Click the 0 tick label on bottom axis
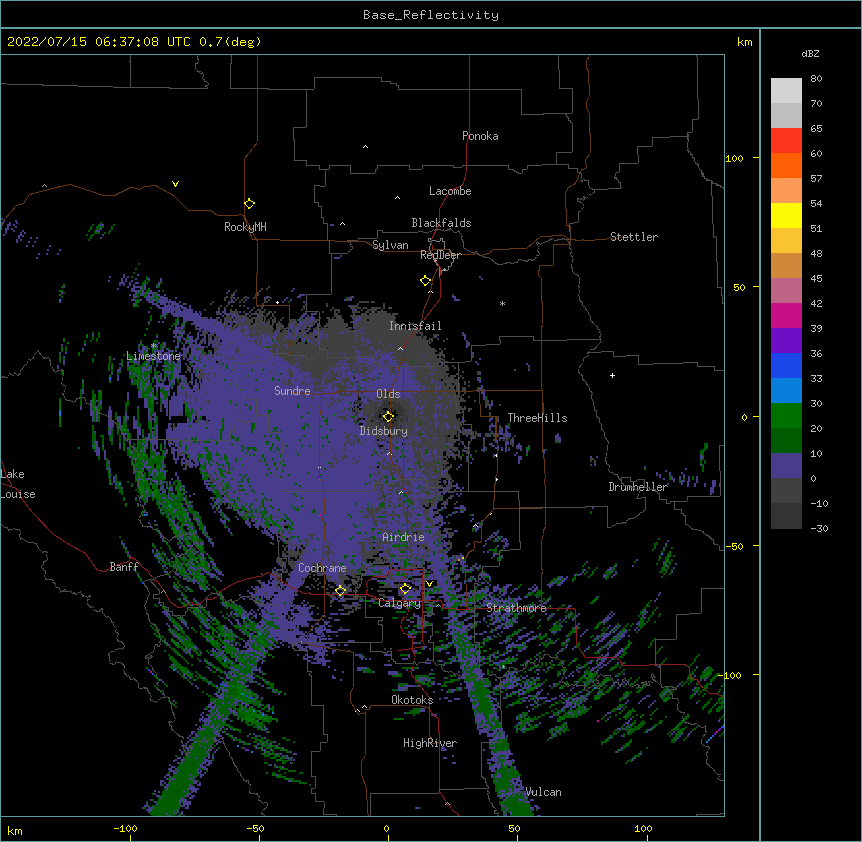This screenshot has height=842, width=862. tap(386, 828)
